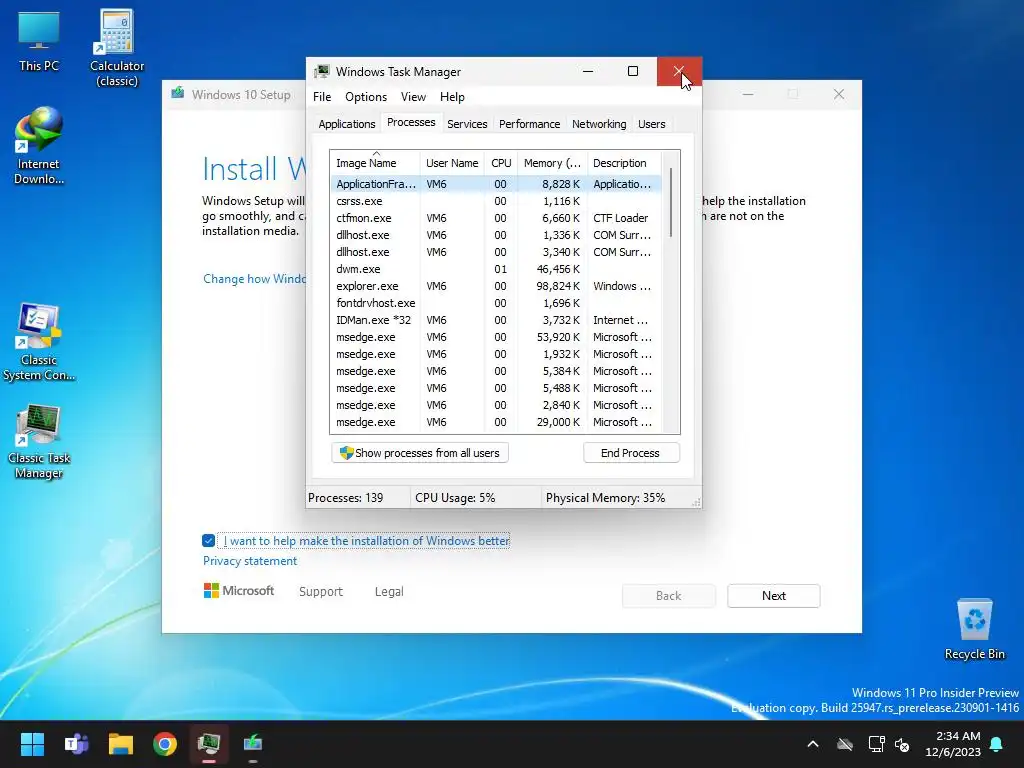Click the Windows Start button
Viewport: 1024px width, 768px height.
[32, 744]
